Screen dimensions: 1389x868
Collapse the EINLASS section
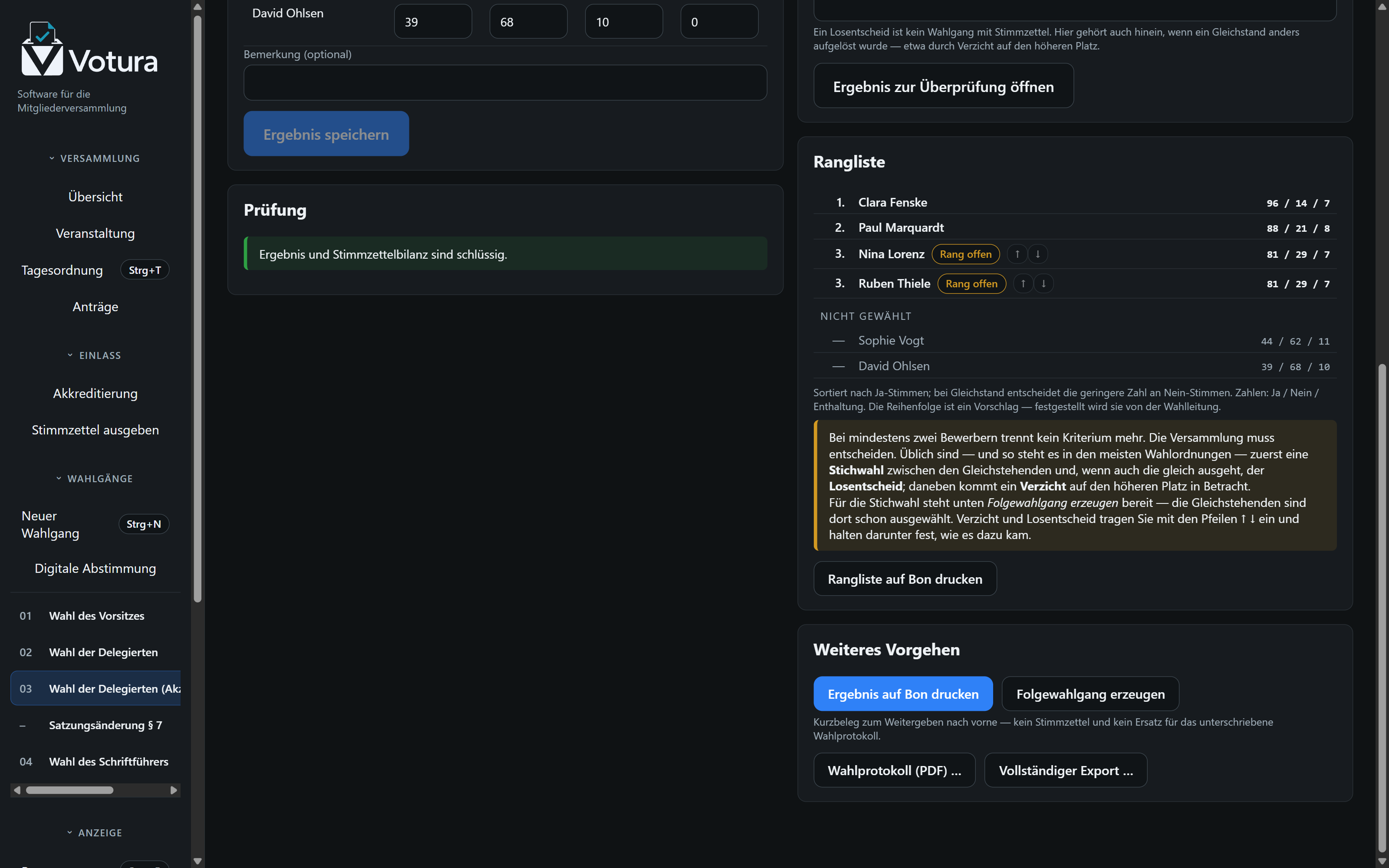pyautogui.click(x=95, y=355)
